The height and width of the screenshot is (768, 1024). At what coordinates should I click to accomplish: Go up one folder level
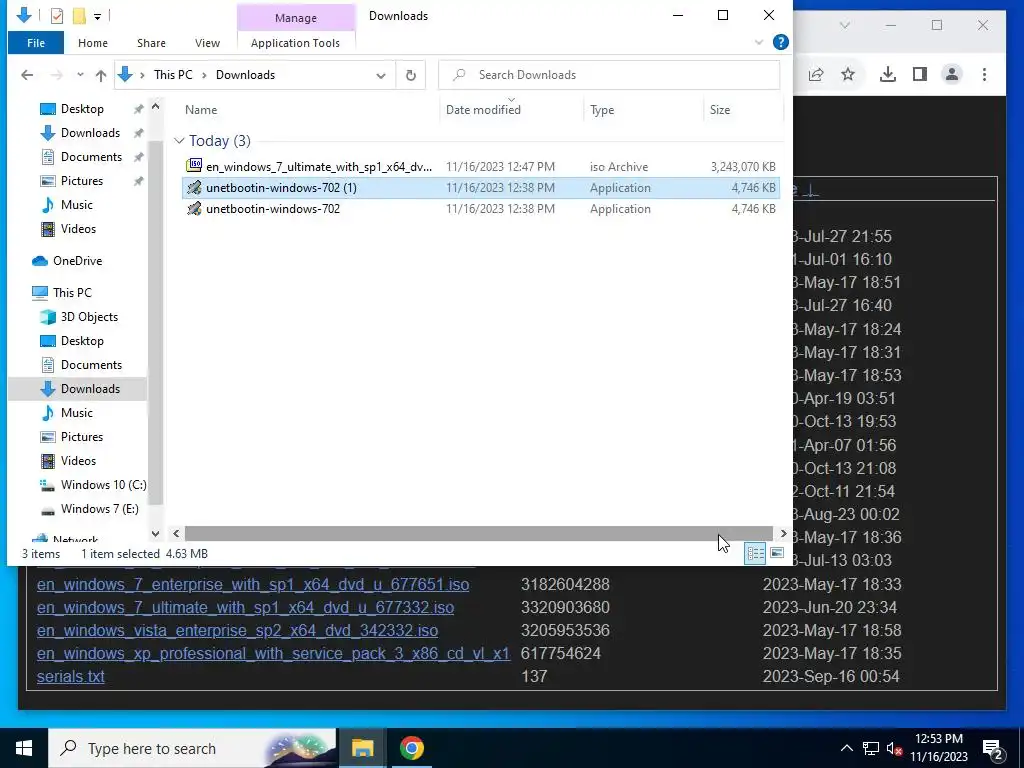101,75
